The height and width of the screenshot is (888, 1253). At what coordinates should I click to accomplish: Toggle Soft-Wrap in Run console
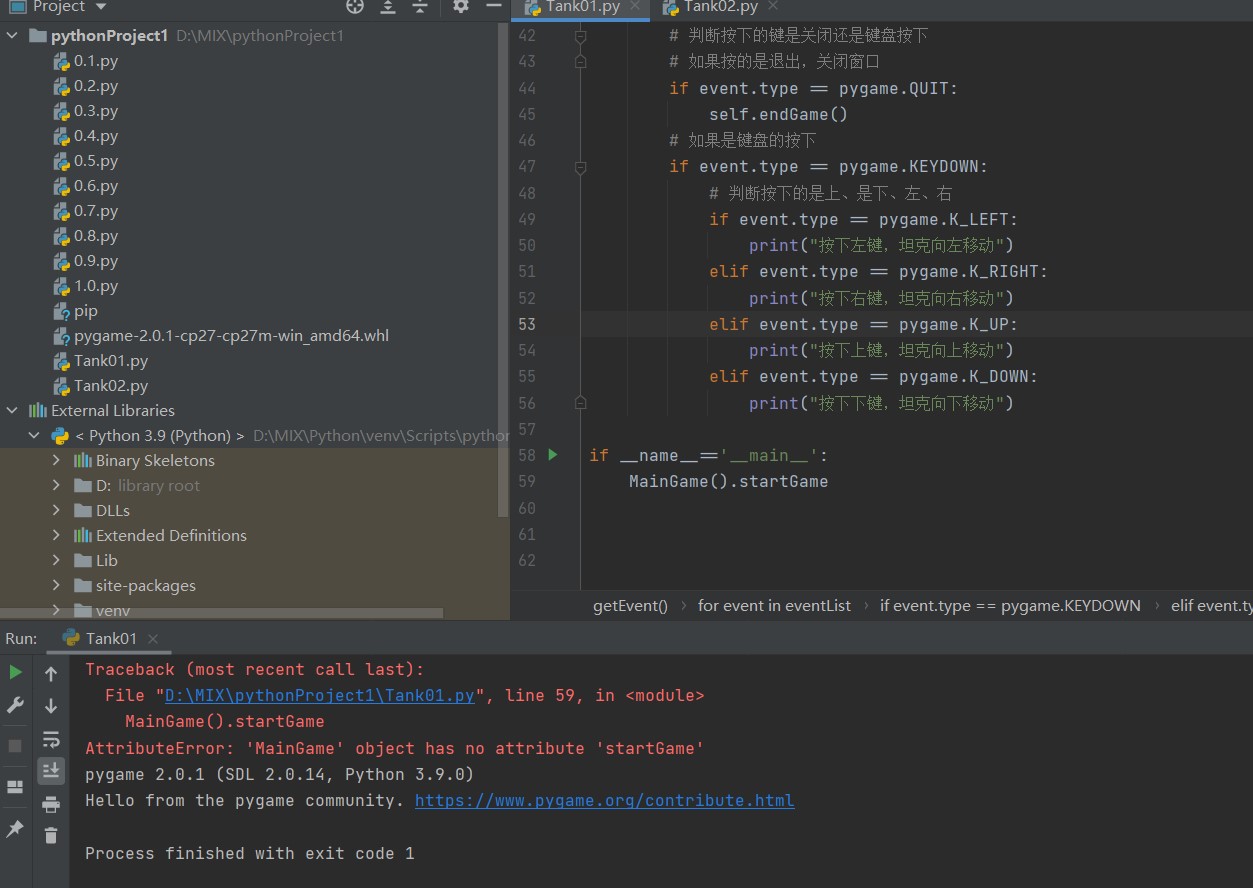(51, 739)
